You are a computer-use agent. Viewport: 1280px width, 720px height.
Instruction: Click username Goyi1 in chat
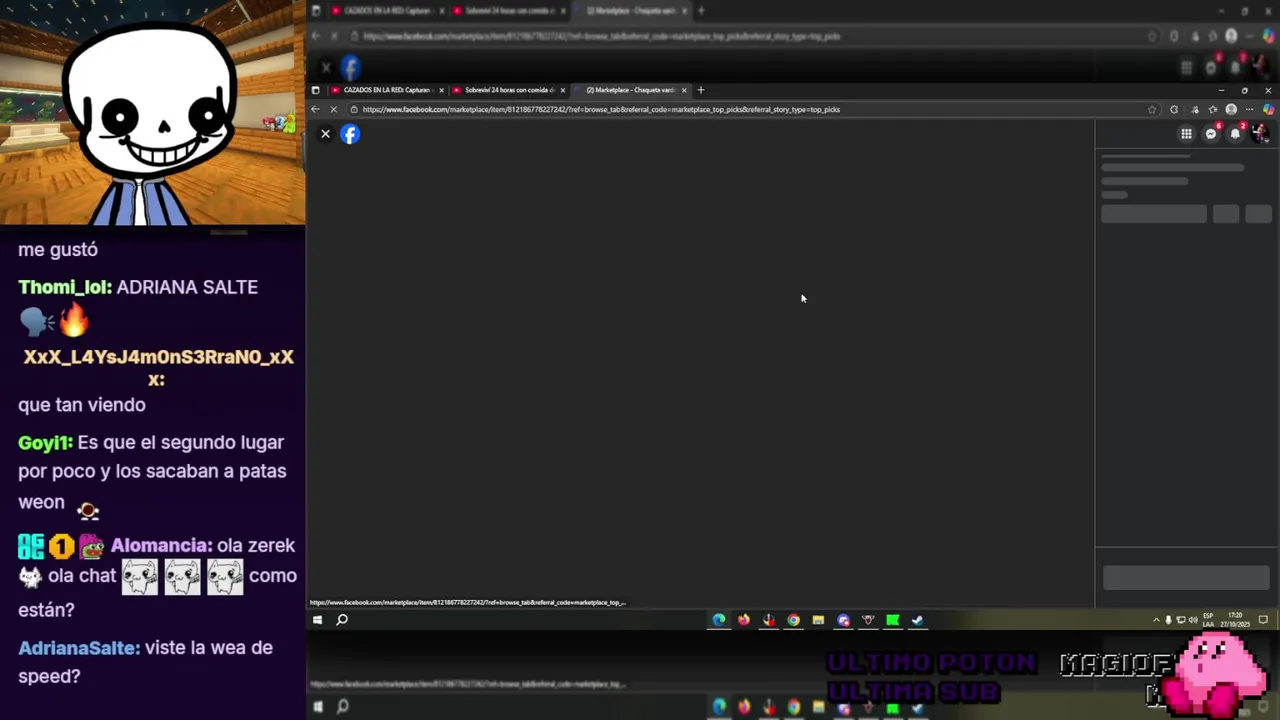pos(44,442)
